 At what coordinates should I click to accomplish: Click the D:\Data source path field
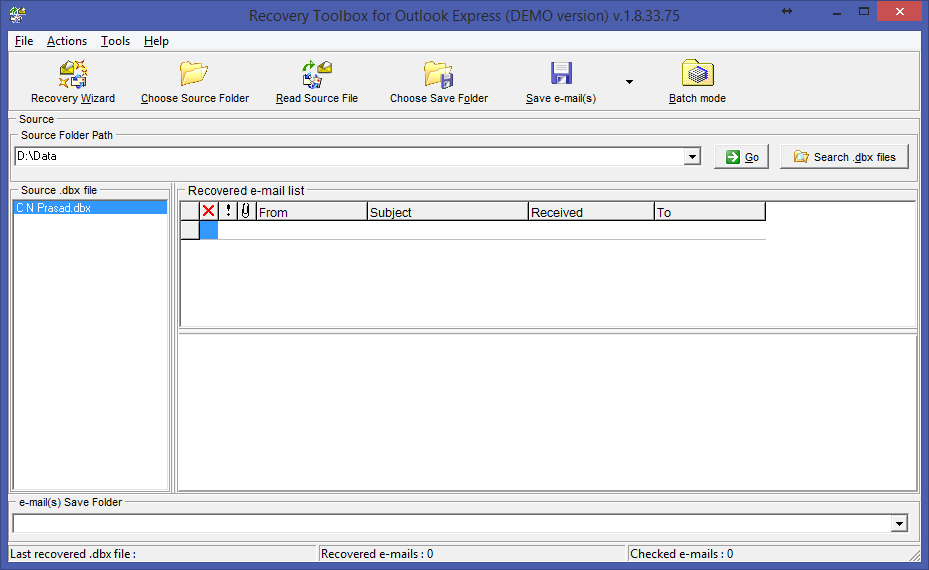pos(350,156)
